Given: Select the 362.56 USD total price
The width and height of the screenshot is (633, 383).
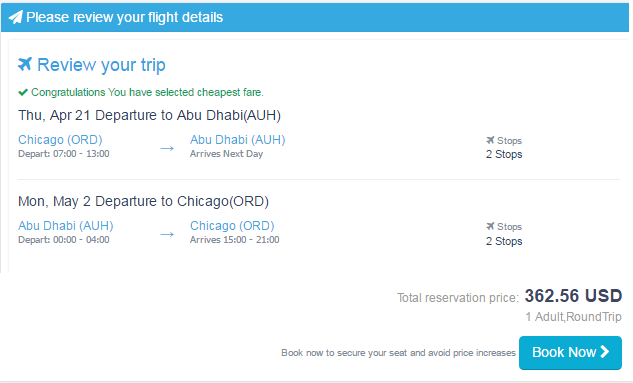Looking at the screenshot, I should pyautogui.click(x=573, y=296).
